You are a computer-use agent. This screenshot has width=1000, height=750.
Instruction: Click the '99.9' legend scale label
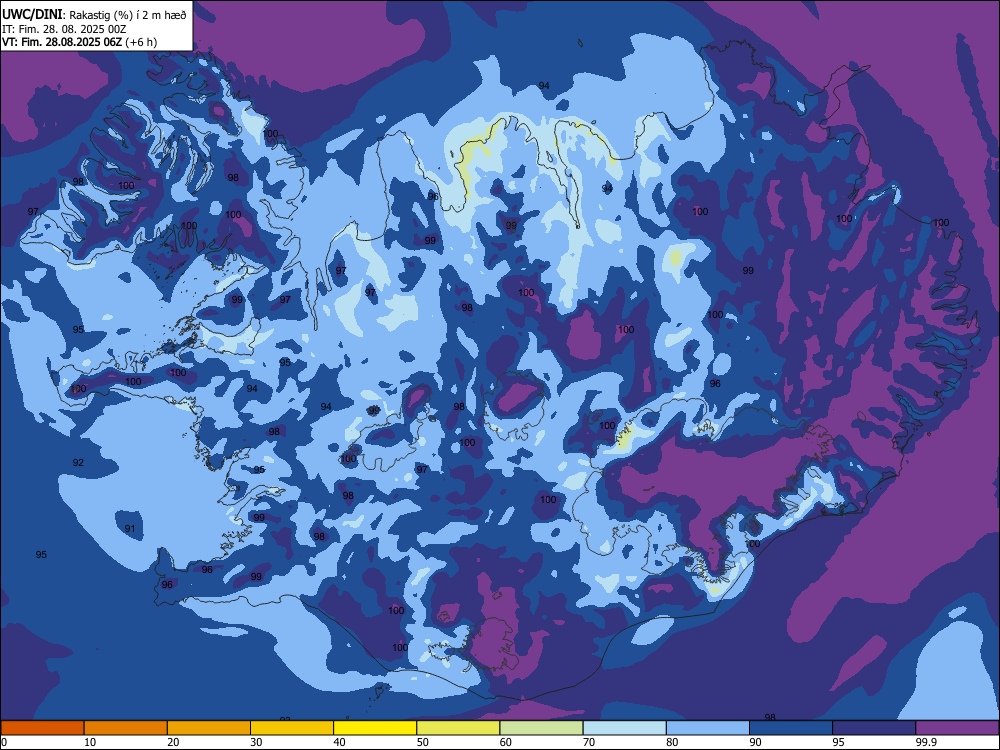point(926,742)
